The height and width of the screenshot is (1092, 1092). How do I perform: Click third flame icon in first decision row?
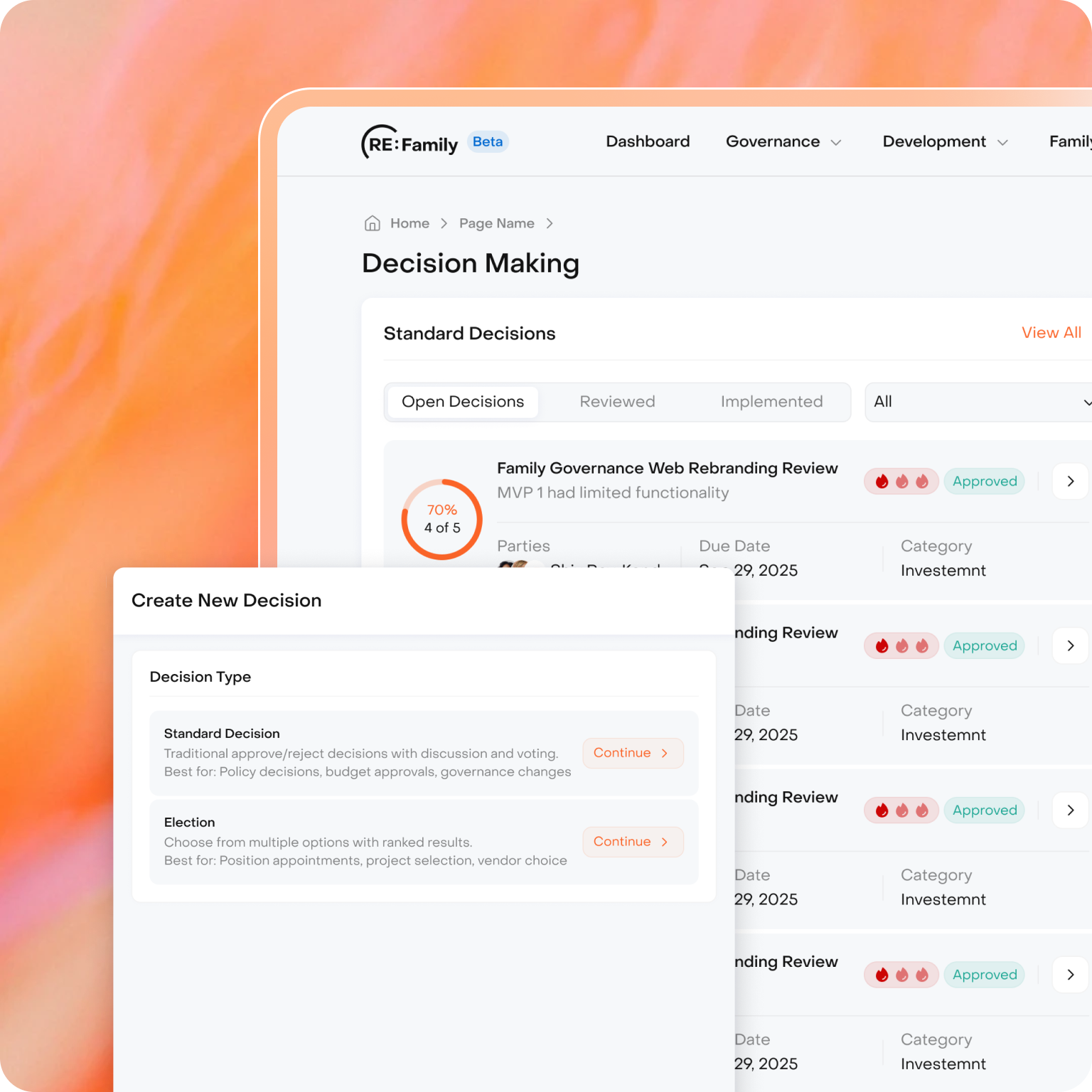click(x=922, y=481)
